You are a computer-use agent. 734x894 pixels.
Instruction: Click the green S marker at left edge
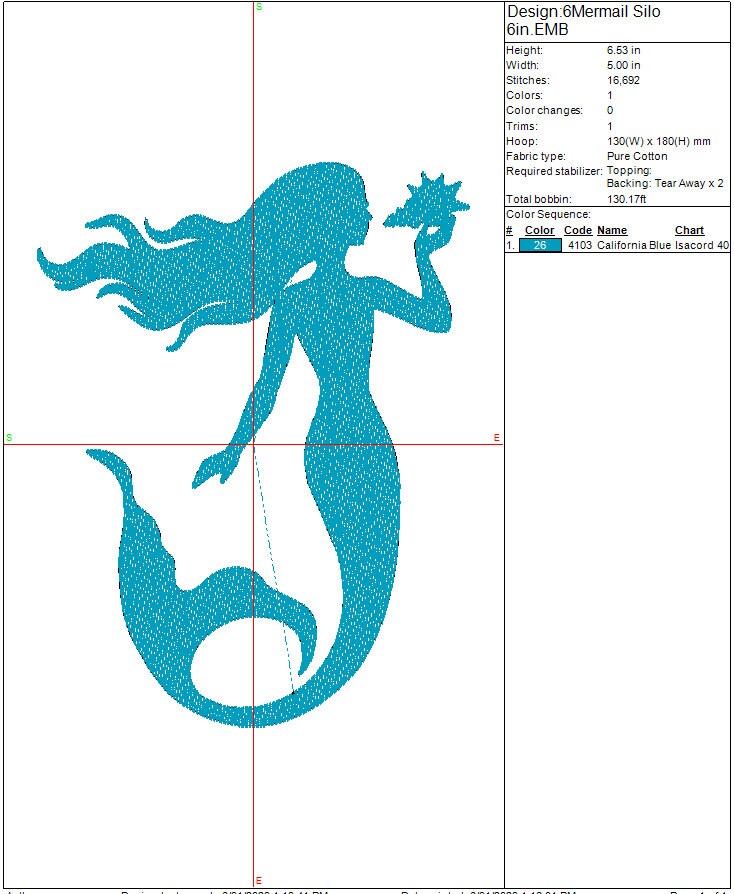[9, 438]
